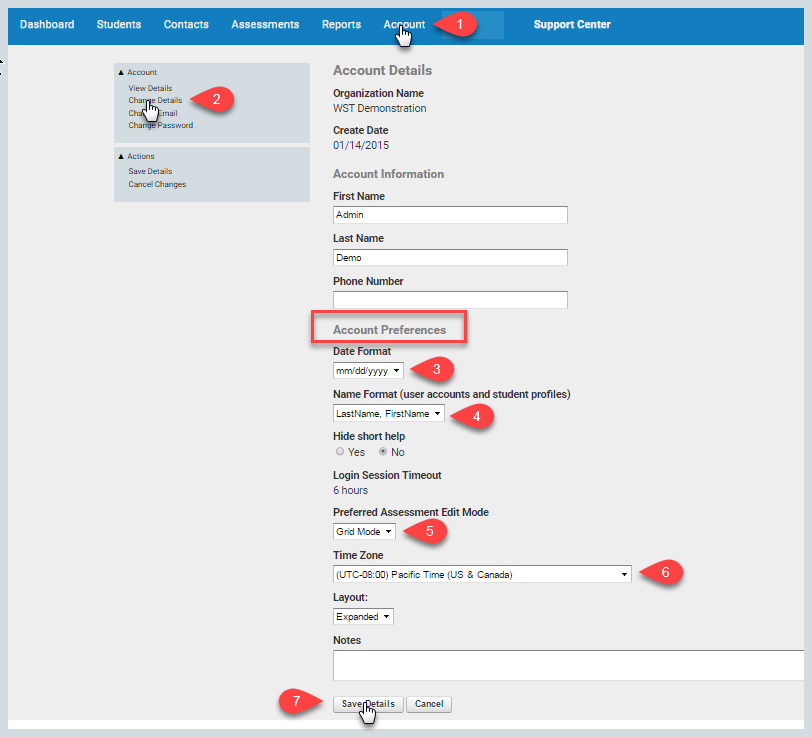Select Yes for Hide short help
The width and height of the screenshot is (812, 737).
click(x=340, y=452)
